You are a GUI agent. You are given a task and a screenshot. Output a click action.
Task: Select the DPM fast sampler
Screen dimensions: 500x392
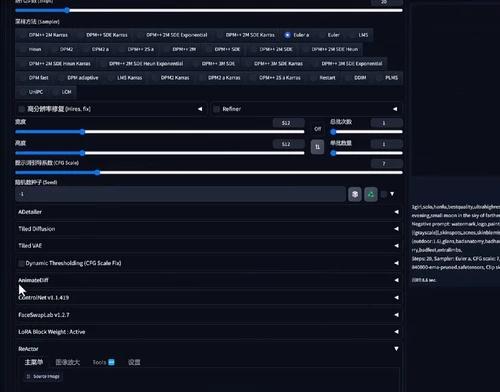35,78
